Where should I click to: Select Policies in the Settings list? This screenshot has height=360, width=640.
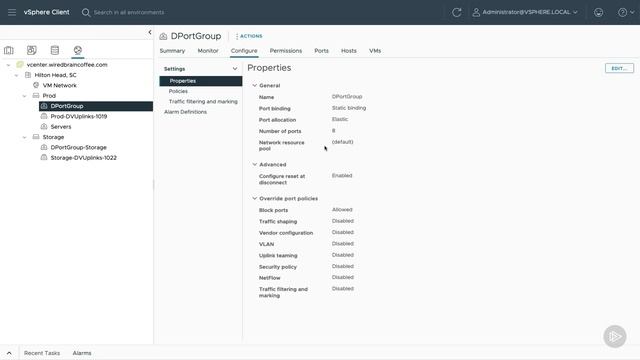point(178,91)
